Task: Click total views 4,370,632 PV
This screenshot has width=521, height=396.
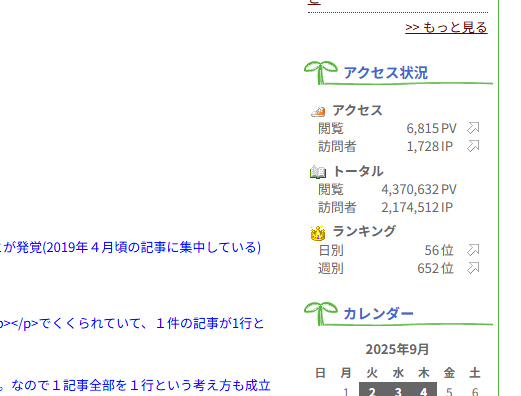Action: (x=419, y=189)
